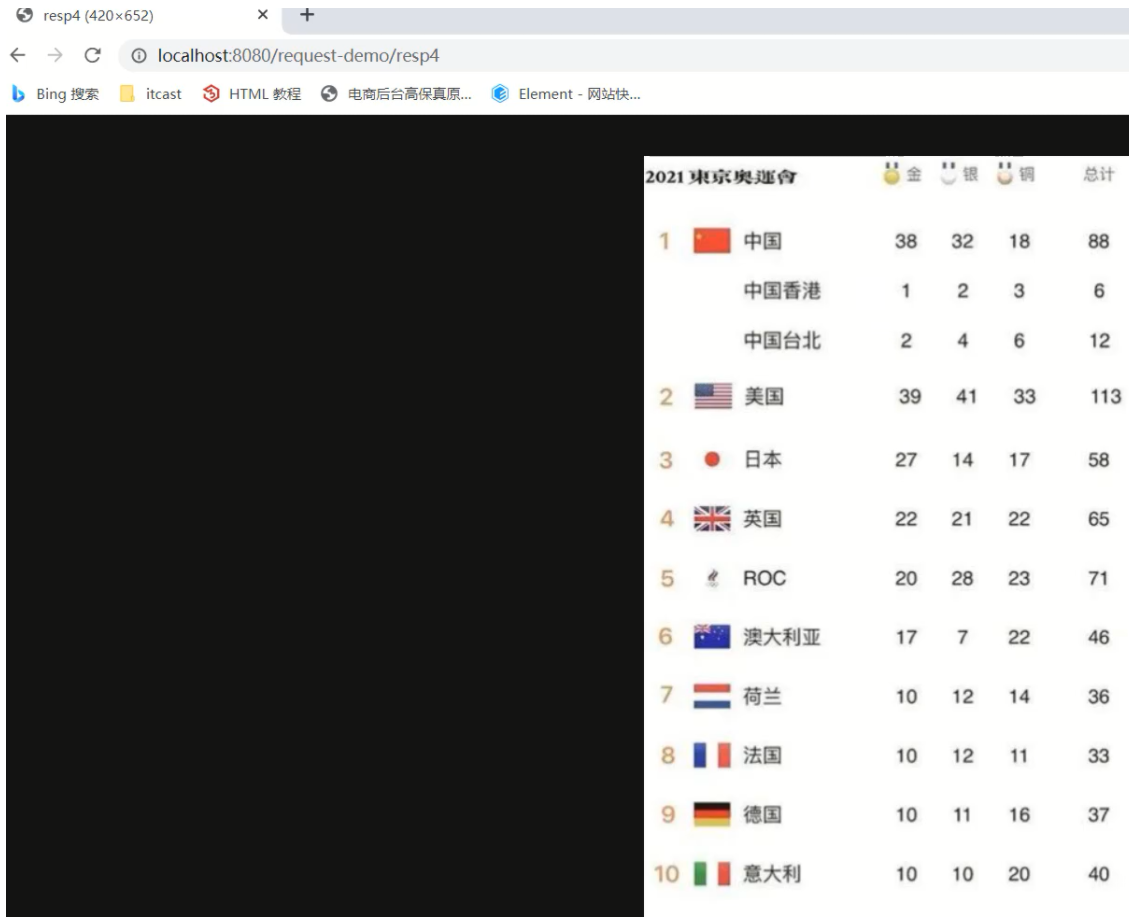Click the 中国台北 row label

pyautogui.click(x=782, y=341)
